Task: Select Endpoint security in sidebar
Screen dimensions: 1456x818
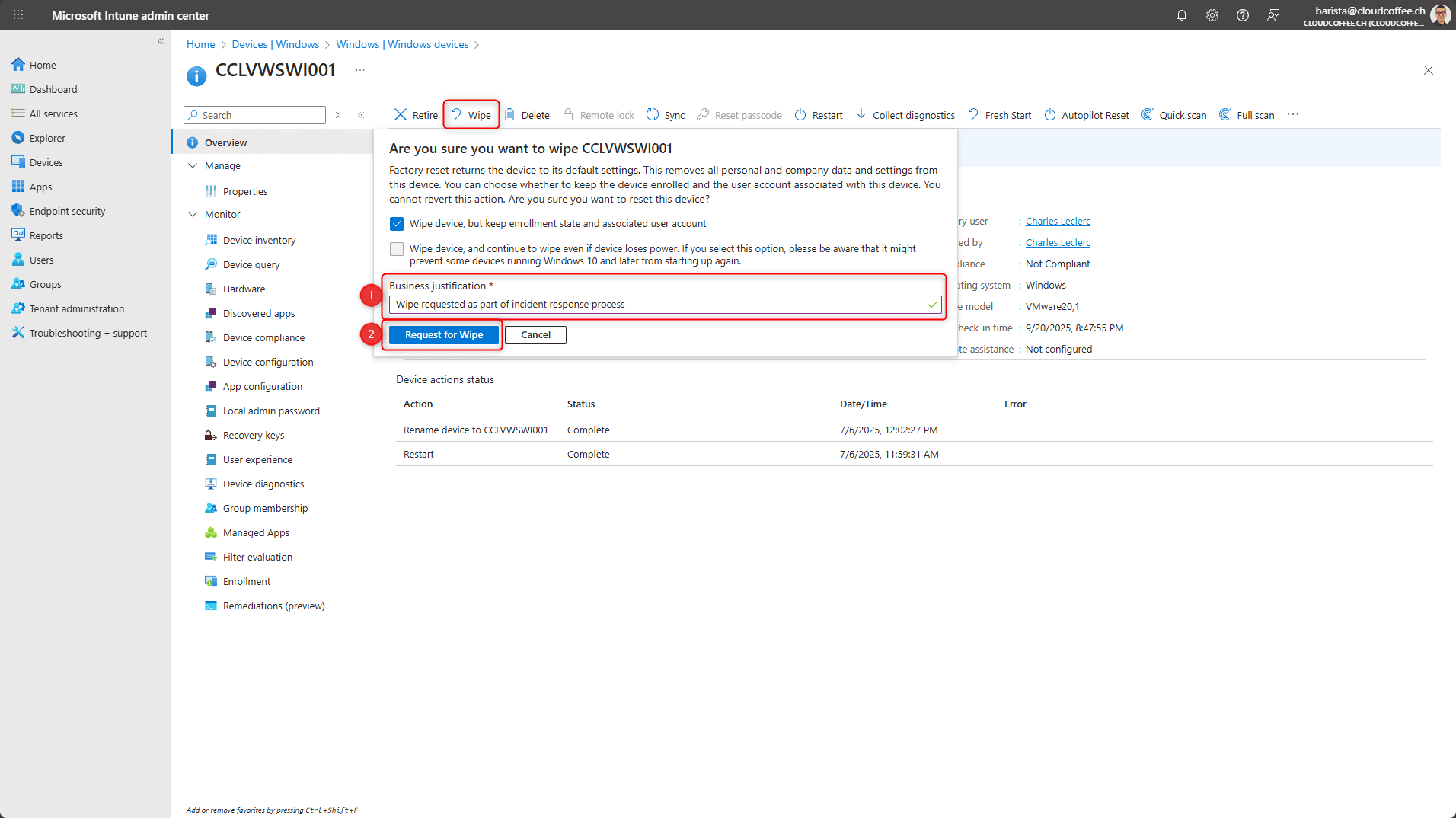Action: [67, 211]
